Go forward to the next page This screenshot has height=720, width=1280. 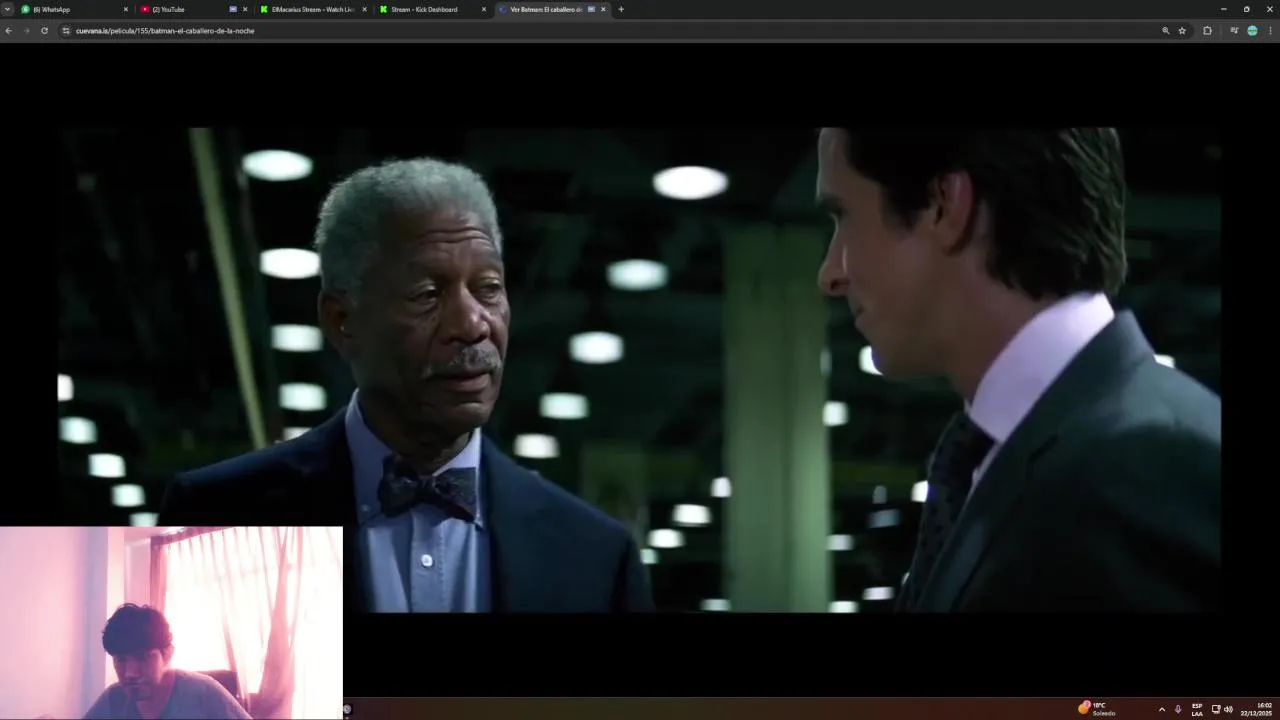26,31
